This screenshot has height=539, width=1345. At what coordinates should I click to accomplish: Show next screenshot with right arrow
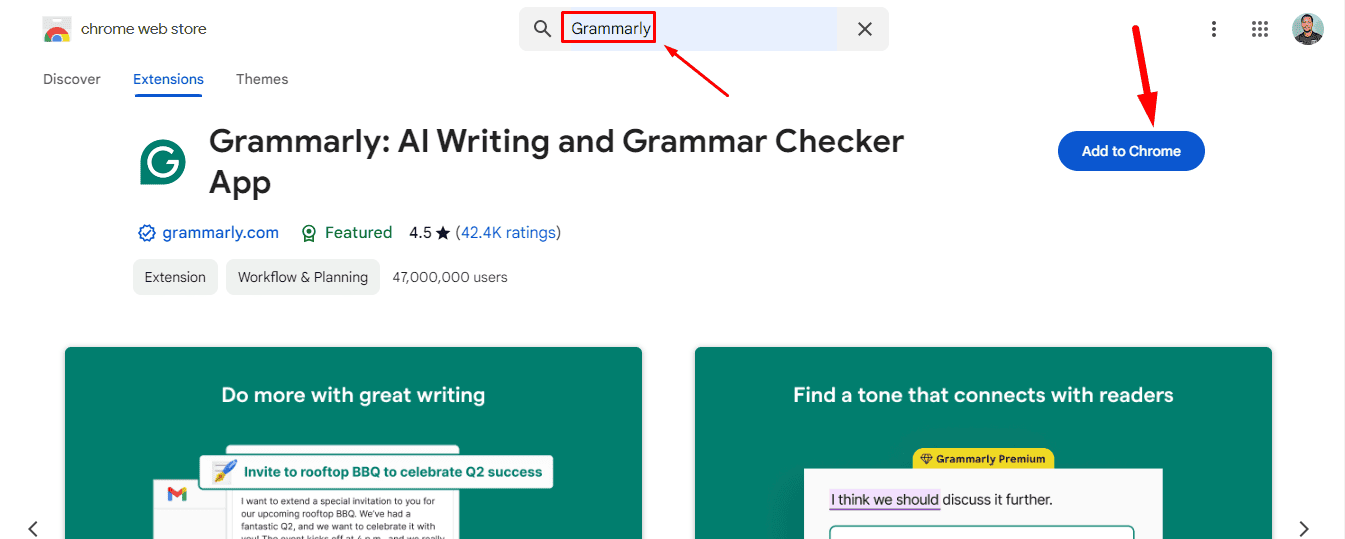tap(1304, 528)
